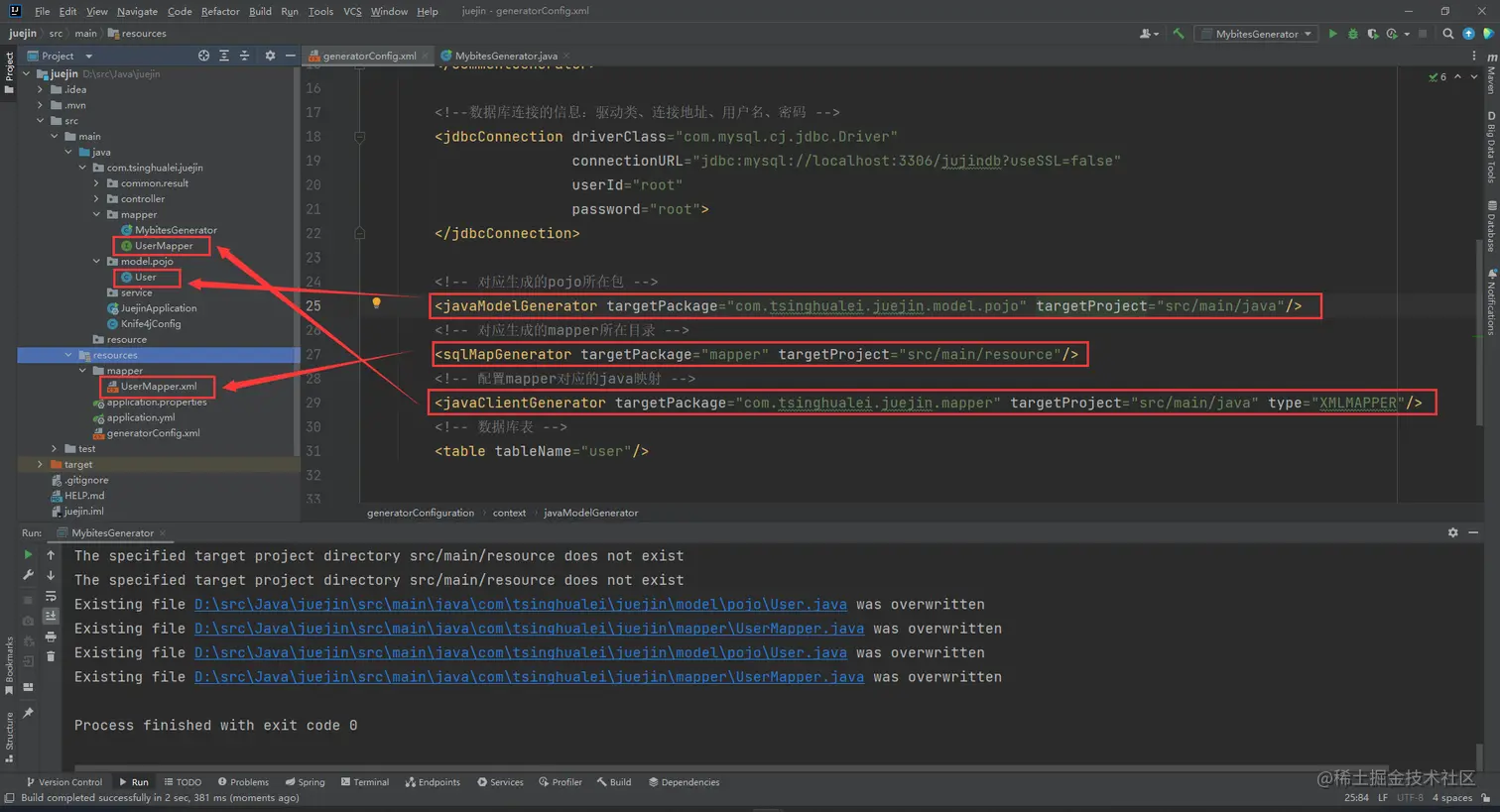Open the first User.java link in console
The width and height of the screenshot is (1500, 812).
(520, 605)
